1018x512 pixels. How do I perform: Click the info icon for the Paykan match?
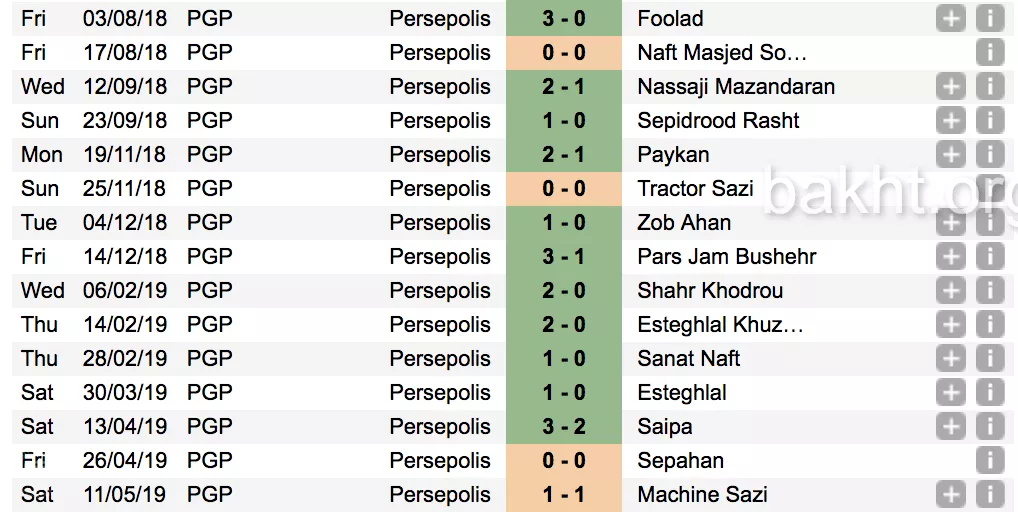[989, 154]
